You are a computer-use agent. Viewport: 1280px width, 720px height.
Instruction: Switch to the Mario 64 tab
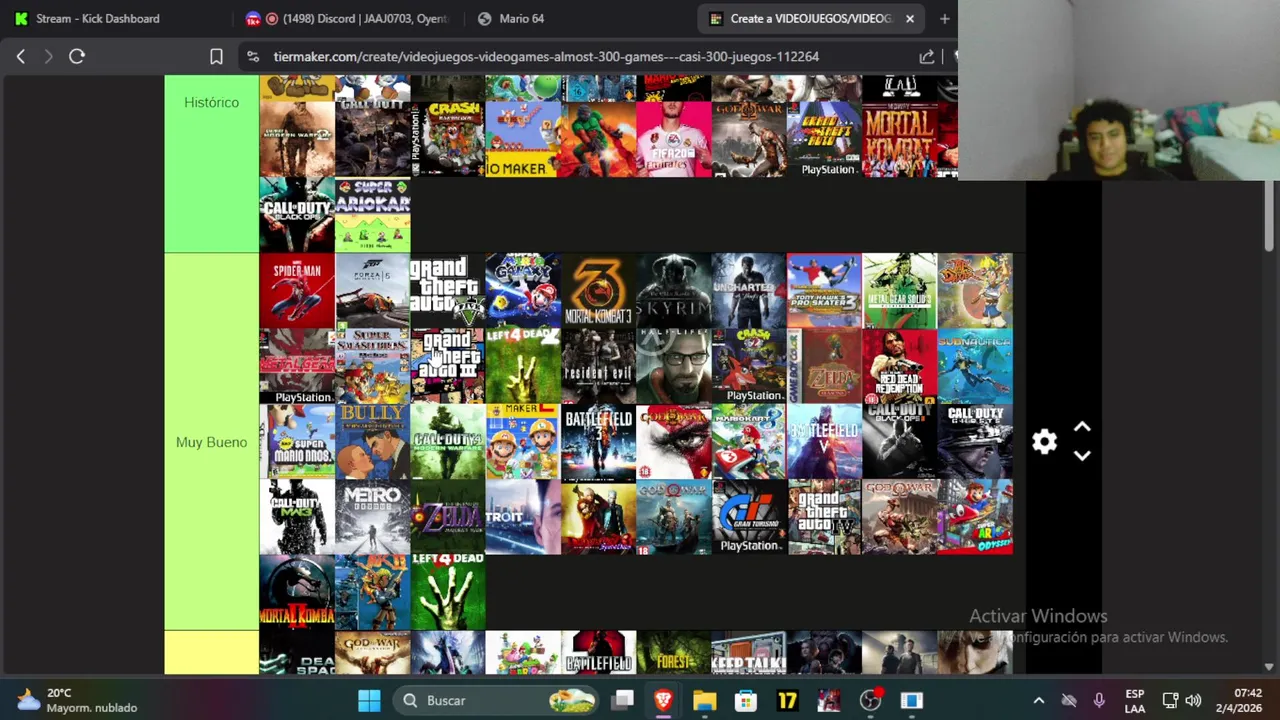(520, 18)
